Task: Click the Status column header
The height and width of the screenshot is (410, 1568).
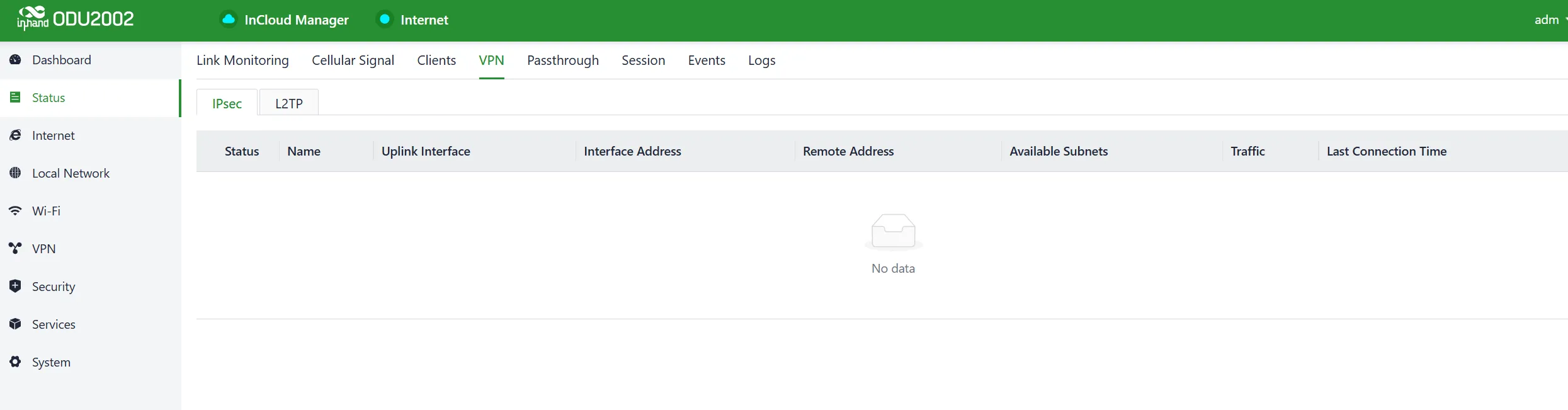Action: [242, 151]
